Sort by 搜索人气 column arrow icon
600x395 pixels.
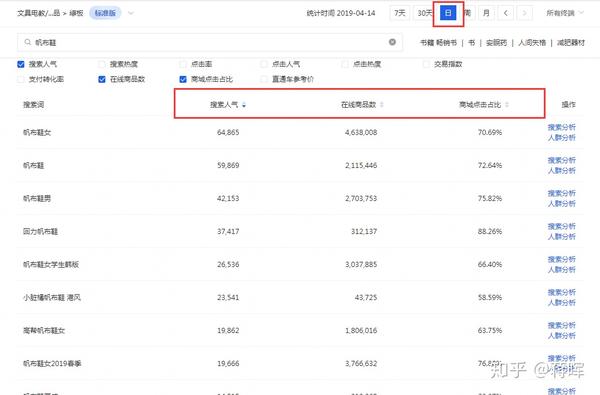244,104
